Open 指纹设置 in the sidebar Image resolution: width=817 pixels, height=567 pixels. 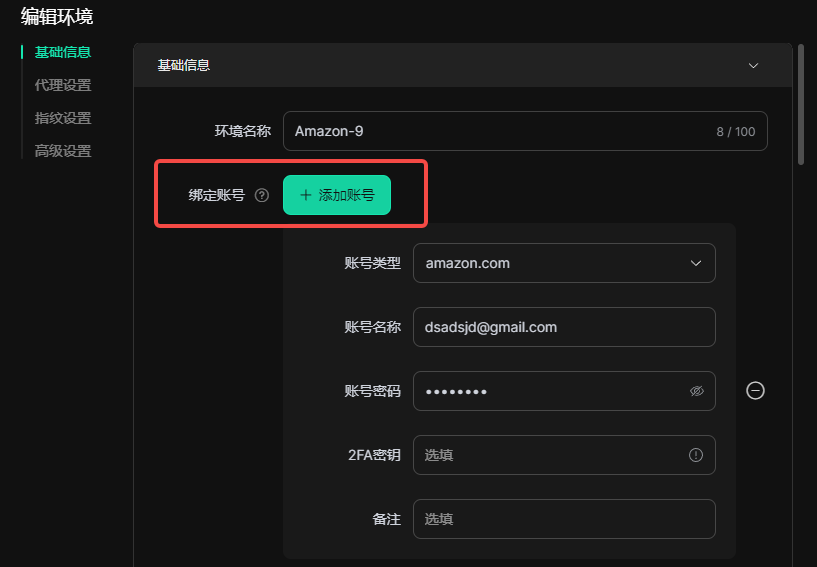pyautogui.click(x=63, y=118)
